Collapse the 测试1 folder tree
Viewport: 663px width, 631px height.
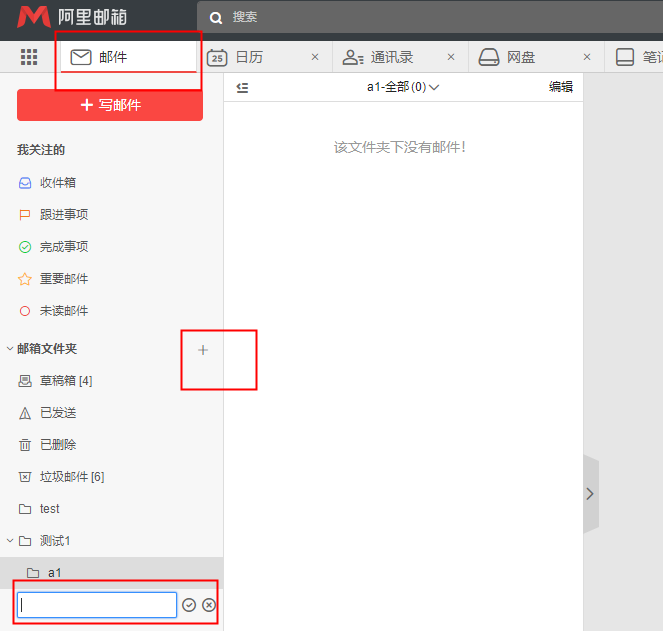coord(10,541)
